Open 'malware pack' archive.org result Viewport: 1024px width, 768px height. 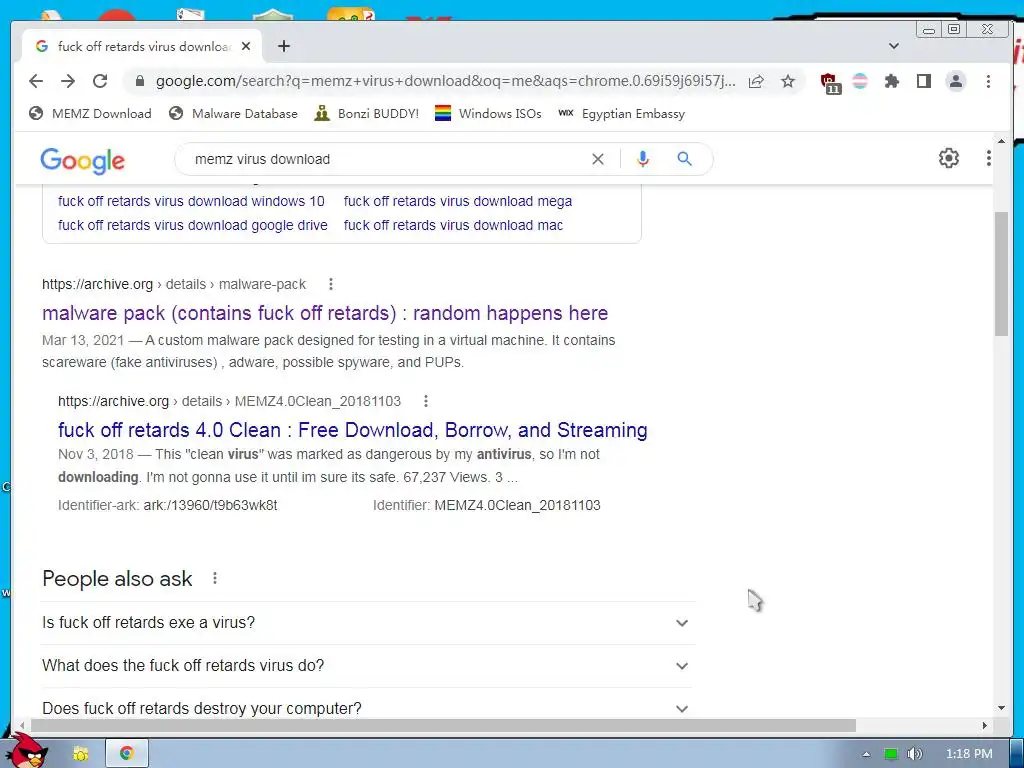point(325,313)
